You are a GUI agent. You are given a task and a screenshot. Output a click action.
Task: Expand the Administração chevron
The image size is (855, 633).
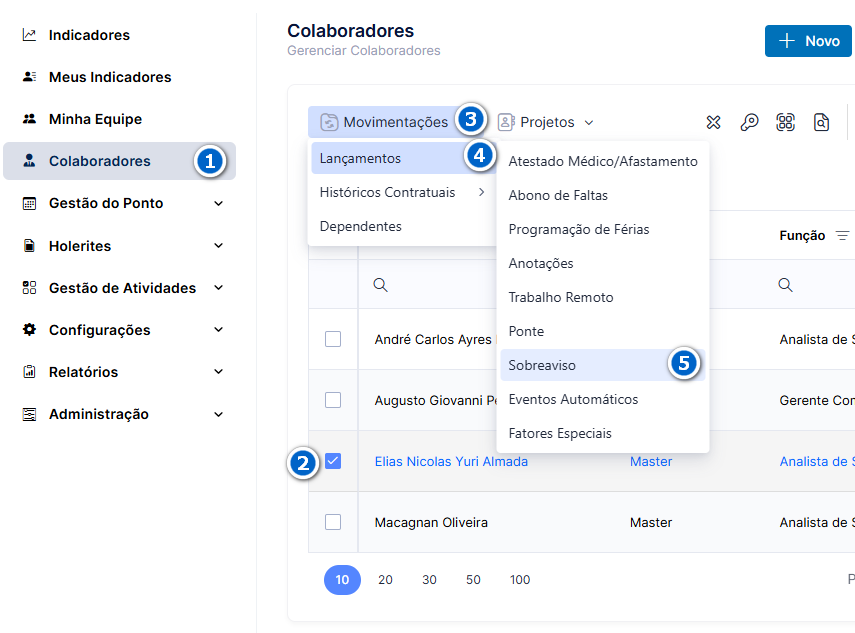[218, 414]
